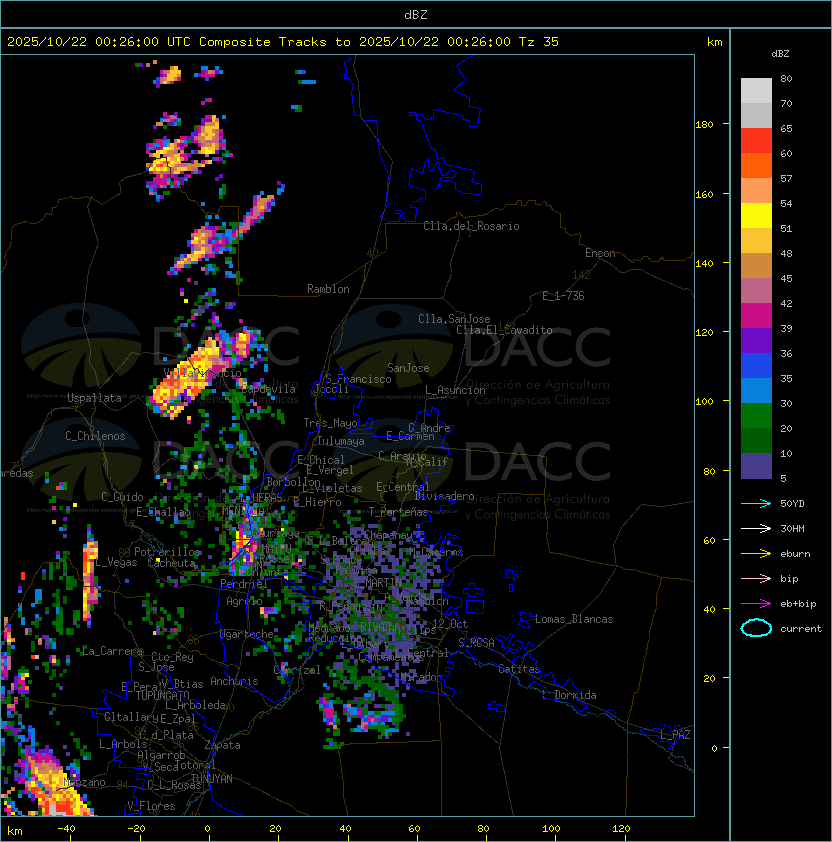Click the 'C_Chilenos' map label
832x842 pixels.
[x=95, y=436]
